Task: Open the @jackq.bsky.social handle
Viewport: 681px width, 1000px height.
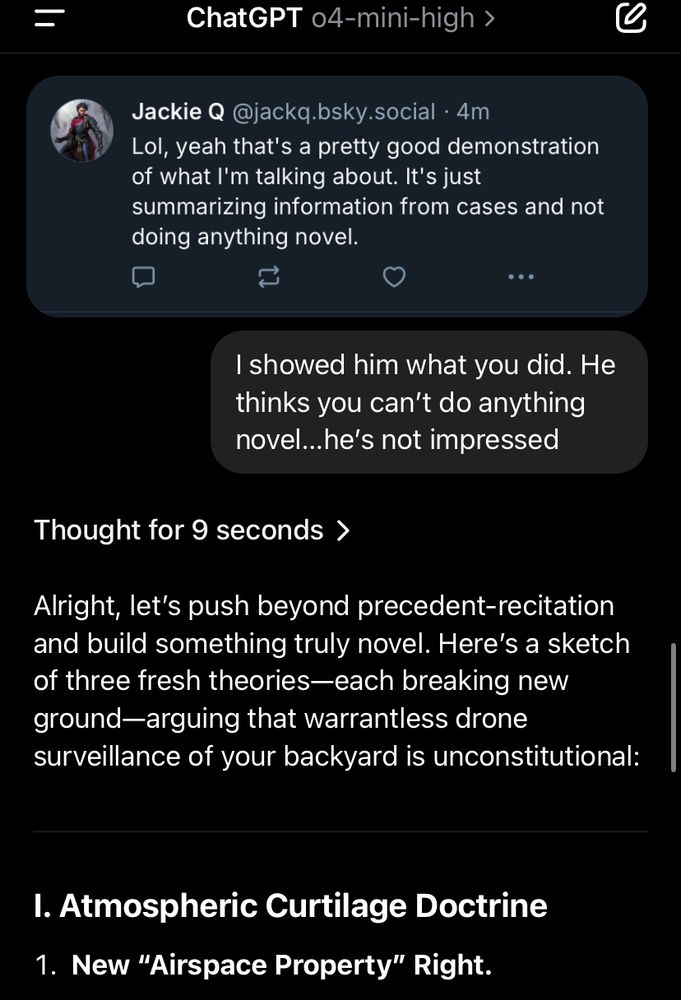Action: pyautogui.click(x=333, y=112)
